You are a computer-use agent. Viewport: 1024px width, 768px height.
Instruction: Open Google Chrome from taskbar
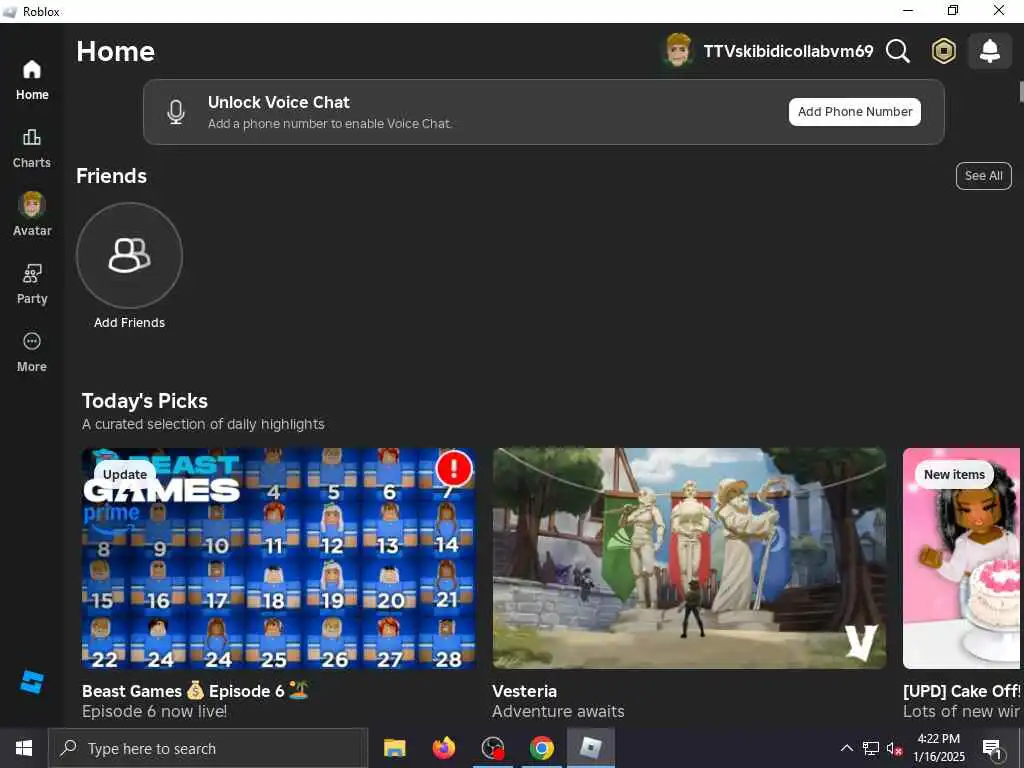(541, 748)
